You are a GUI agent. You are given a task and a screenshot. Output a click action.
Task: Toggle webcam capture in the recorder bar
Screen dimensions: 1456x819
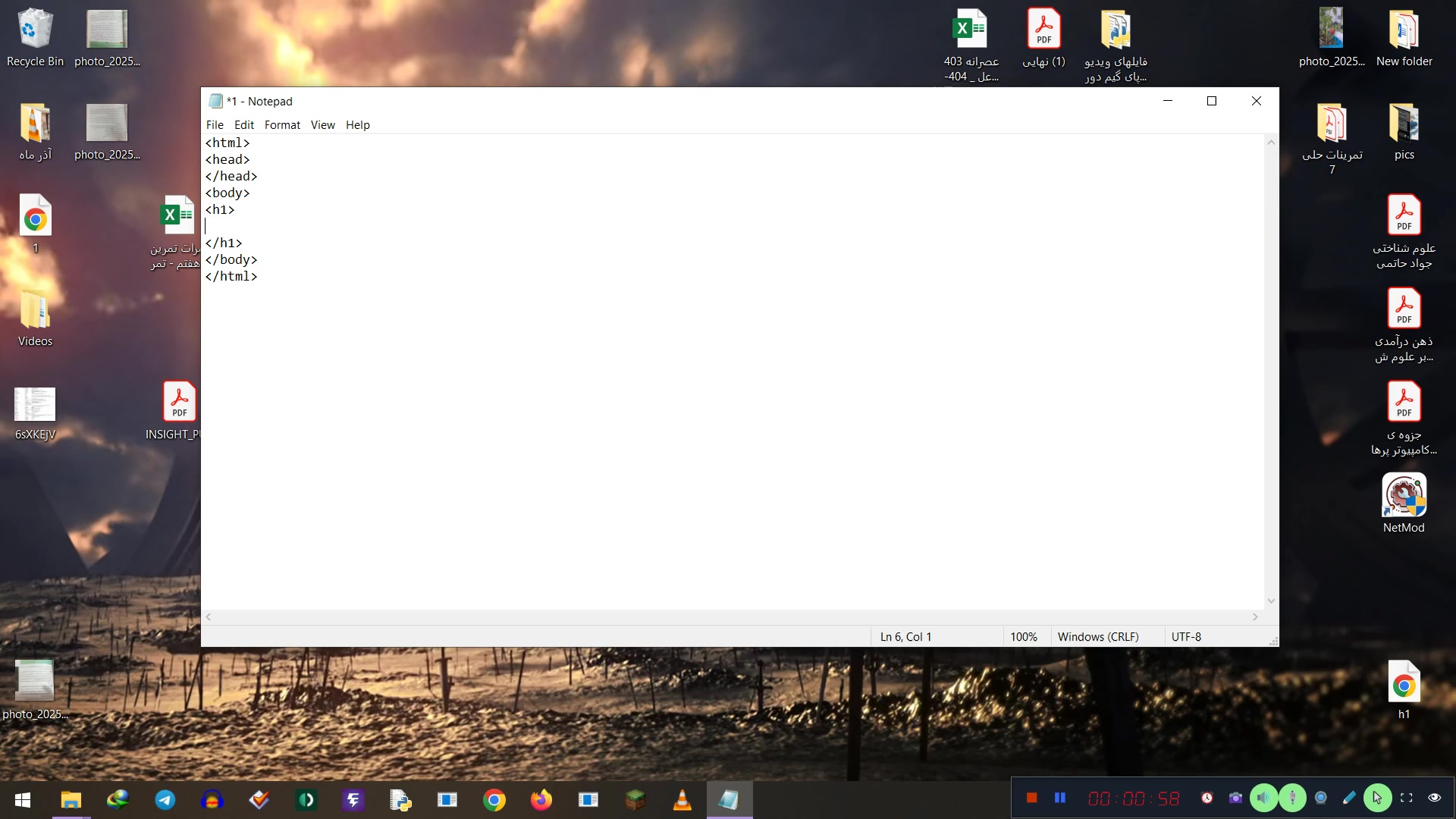[1321, 798]
